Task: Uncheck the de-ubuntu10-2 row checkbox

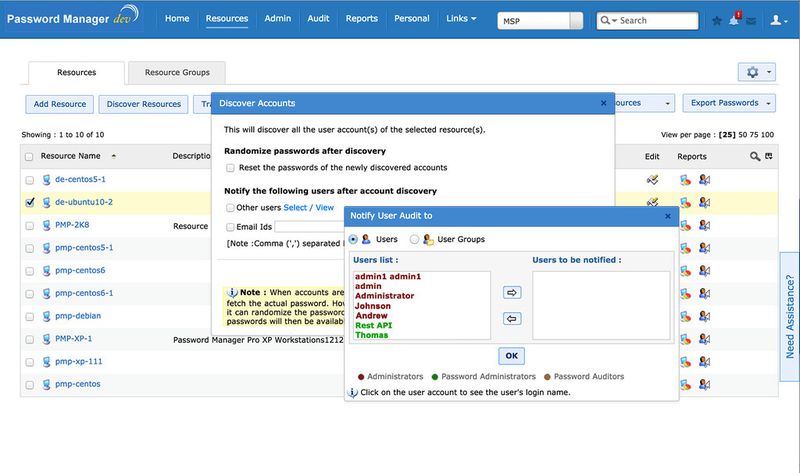Action: coord(30,203)
